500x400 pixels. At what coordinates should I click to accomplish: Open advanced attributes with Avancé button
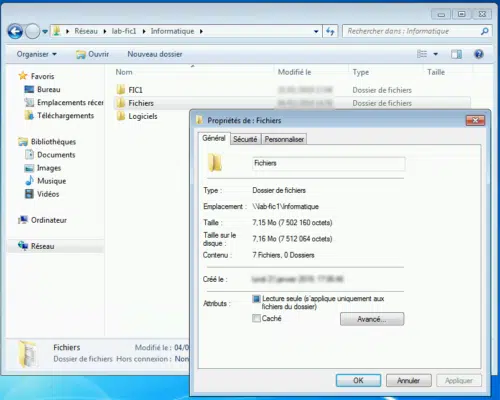pos(372,319)
